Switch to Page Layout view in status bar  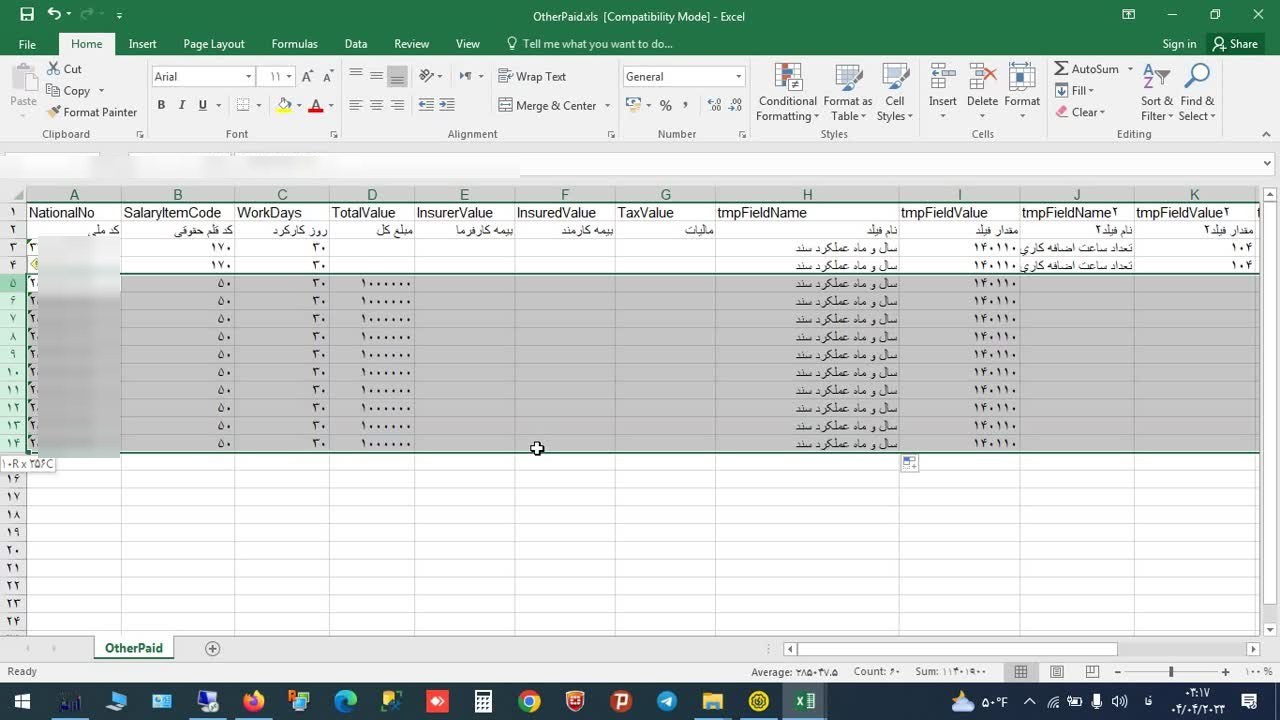[1057, 672]
